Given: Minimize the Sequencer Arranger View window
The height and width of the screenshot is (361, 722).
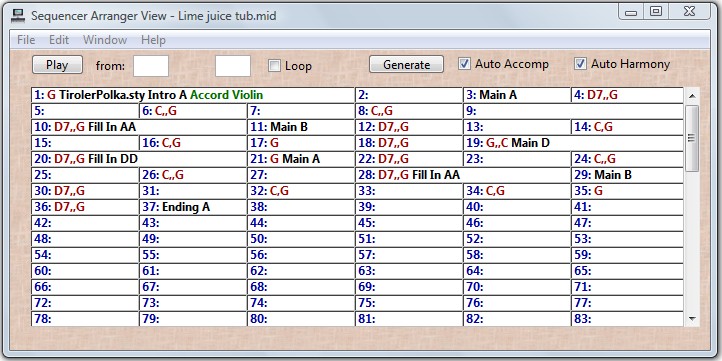Looking at the screenshot, I should click(631, 12).
